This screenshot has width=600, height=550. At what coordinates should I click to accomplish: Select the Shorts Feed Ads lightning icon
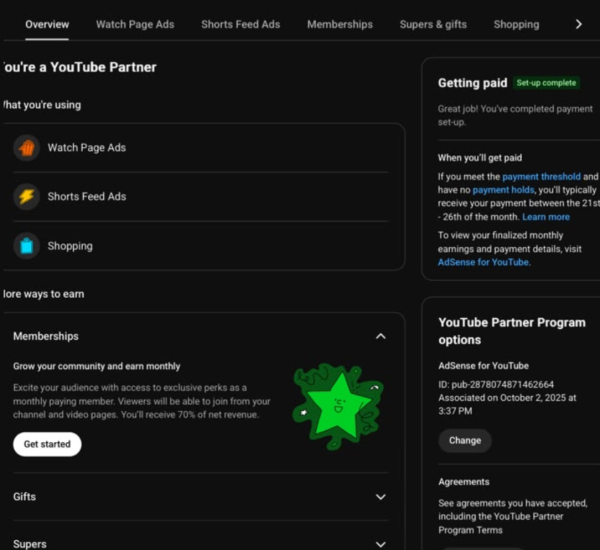pos(26,197)
